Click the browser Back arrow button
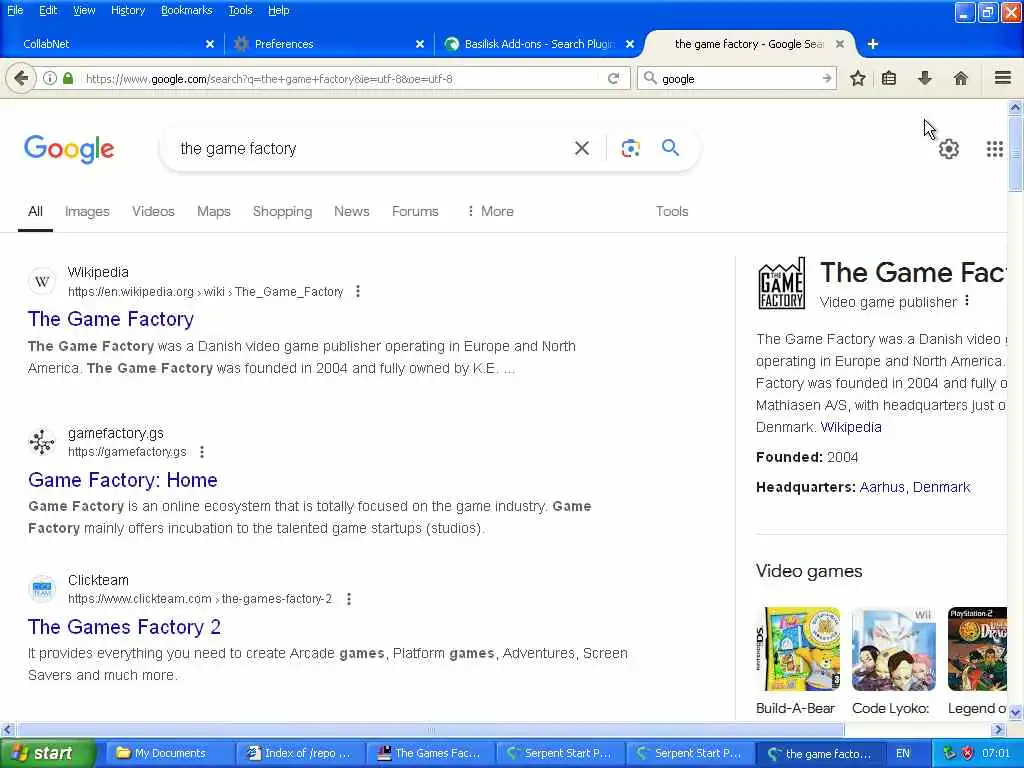 (x=20, y=78)
